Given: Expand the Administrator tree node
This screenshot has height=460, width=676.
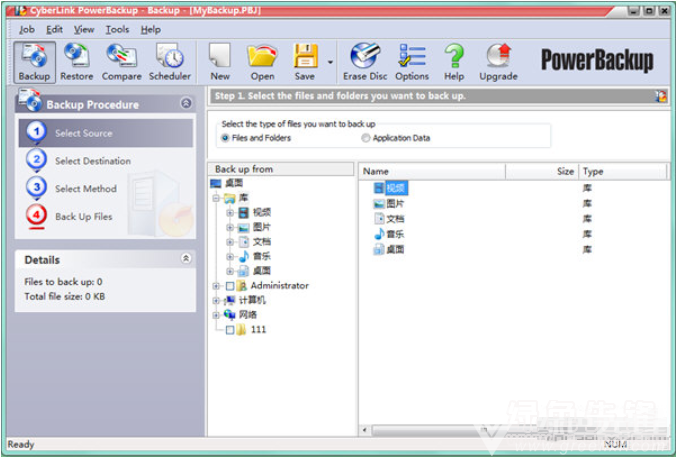Looking at the screenshot, I should pos(216,286).
